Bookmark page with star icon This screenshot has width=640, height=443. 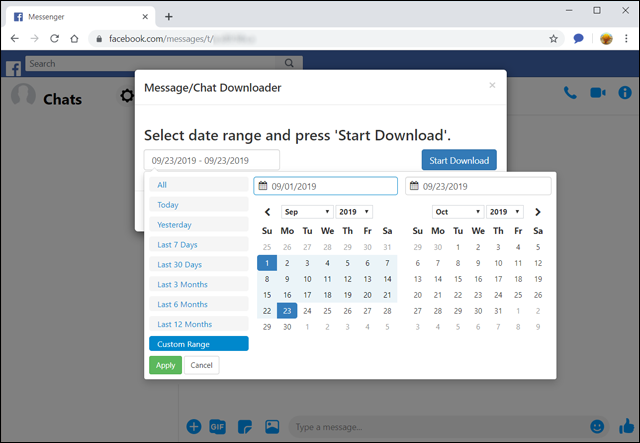click(x=553, y=39)
